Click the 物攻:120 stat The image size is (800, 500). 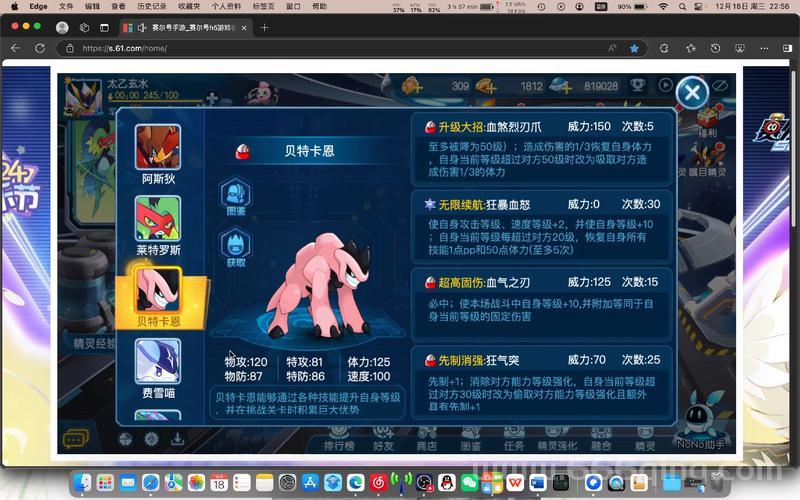[x=246, y=362]
